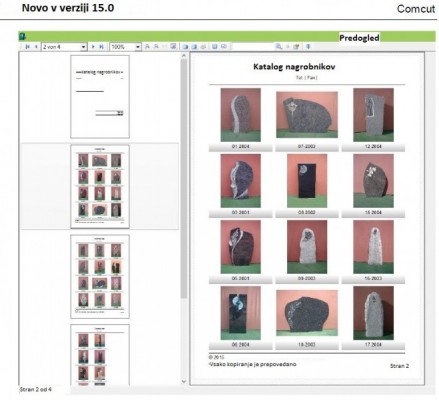Click the gravestone photo labeled 07-2003

click(307, 115)
